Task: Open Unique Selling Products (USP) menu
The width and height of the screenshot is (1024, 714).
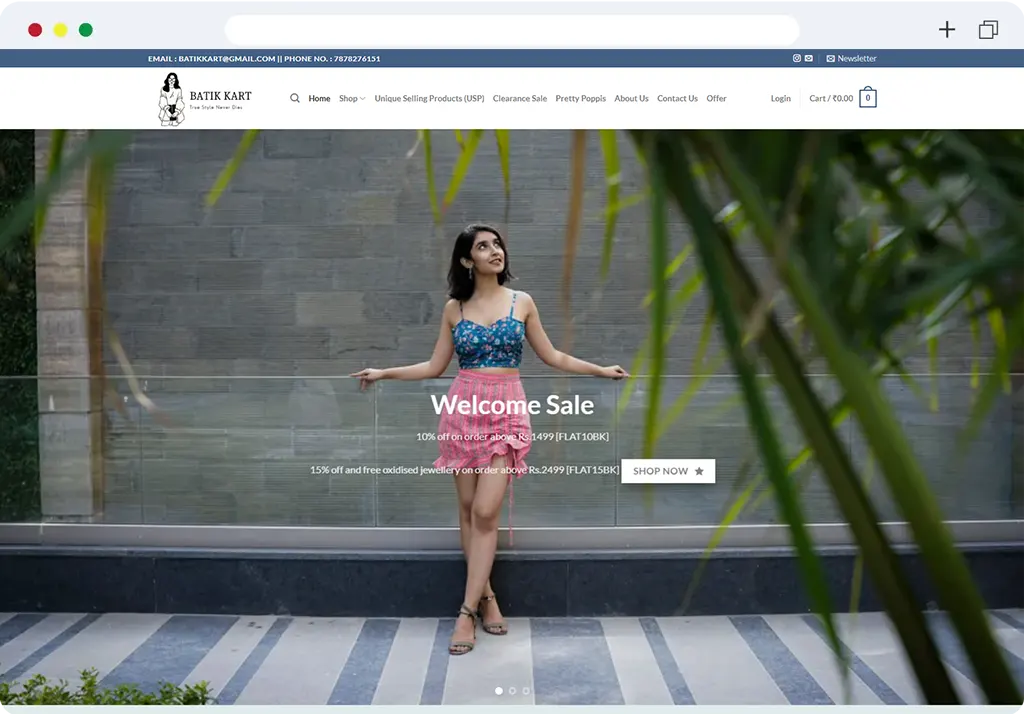Action: pyautogui.click(x=429, y=99)
